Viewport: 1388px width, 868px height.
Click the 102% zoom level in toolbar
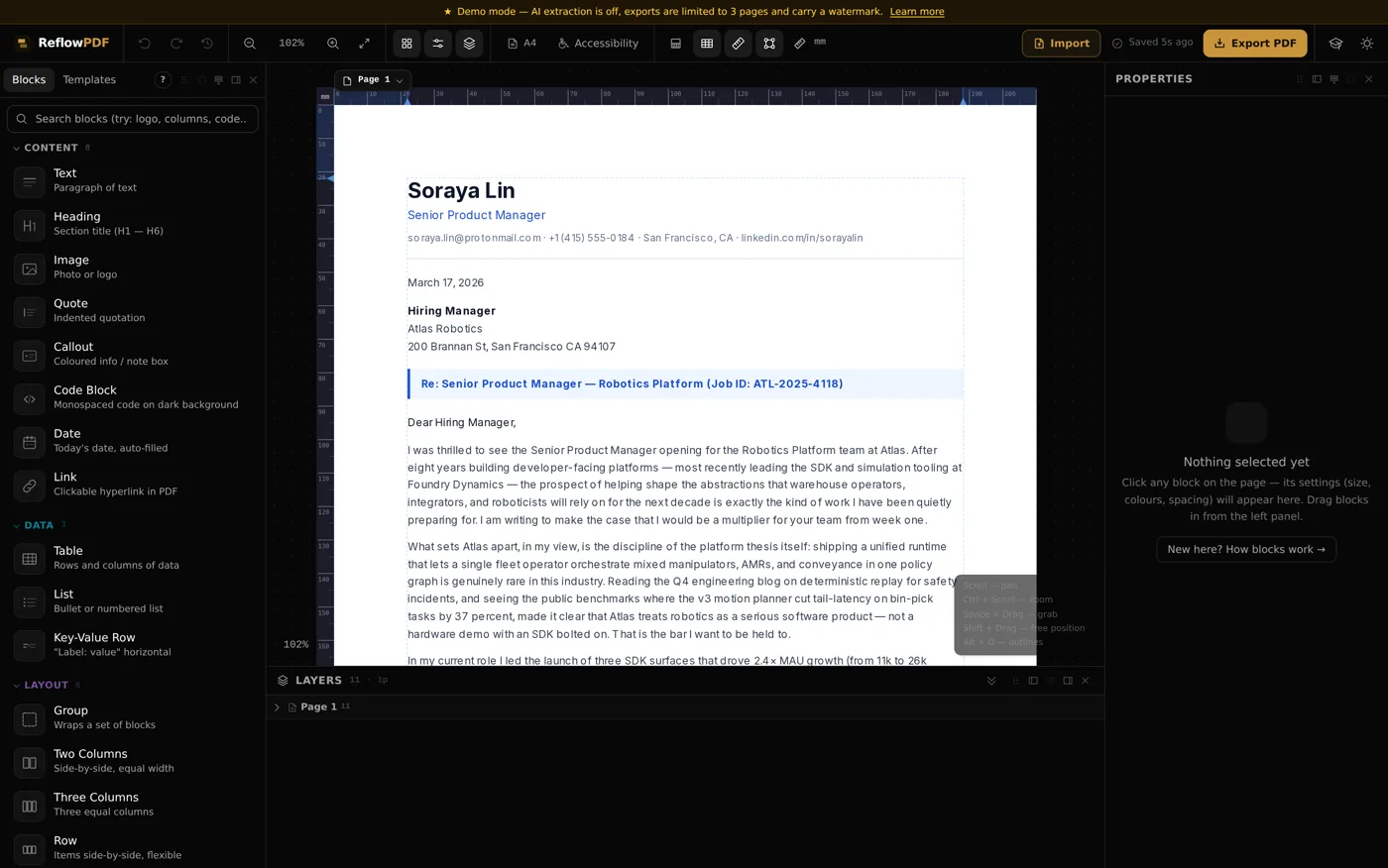(291, 44)
